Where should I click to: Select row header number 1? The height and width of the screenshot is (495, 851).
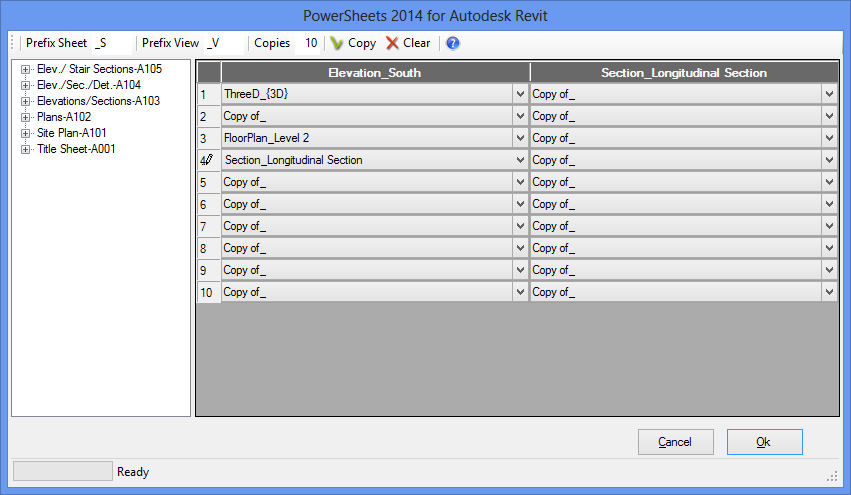pos(208,94)
